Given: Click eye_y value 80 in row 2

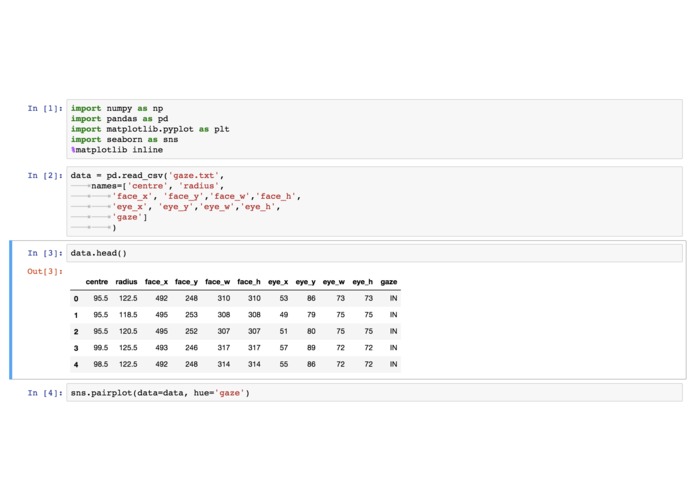Looking at the screenshot, I should (311, 331).
